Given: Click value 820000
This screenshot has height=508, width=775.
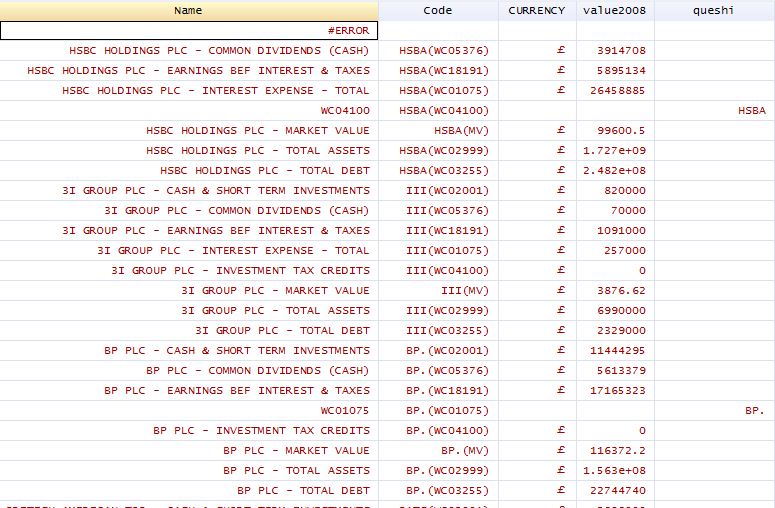Looking at the screenshot, I should [615, 191].
